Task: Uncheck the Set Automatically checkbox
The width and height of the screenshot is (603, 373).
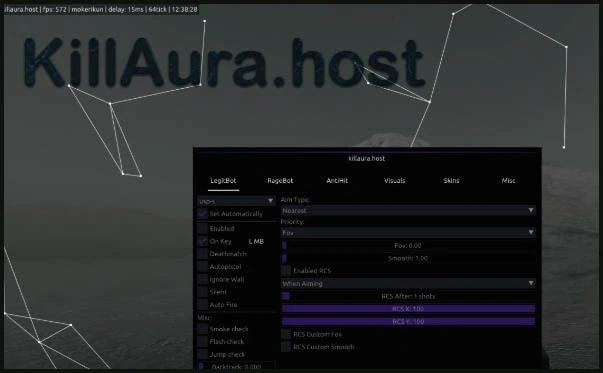Action: tap(202, 213)
